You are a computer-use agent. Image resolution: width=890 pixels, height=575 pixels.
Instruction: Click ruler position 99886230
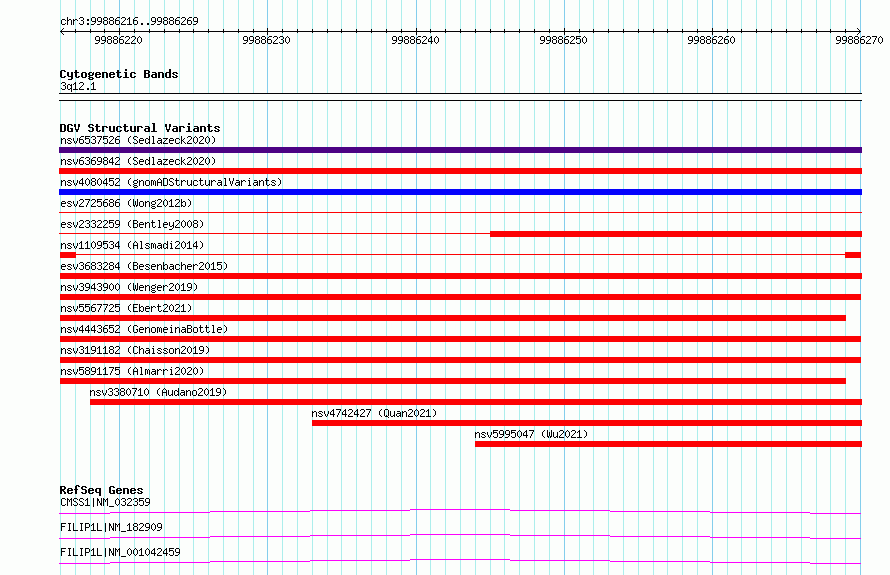coord(266,40)
